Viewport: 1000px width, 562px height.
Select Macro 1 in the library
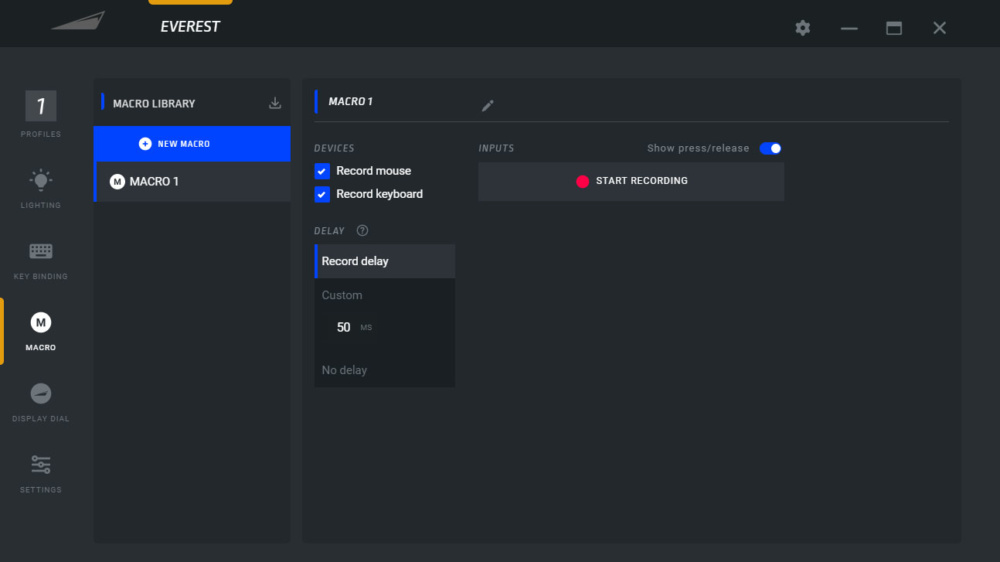192,182
